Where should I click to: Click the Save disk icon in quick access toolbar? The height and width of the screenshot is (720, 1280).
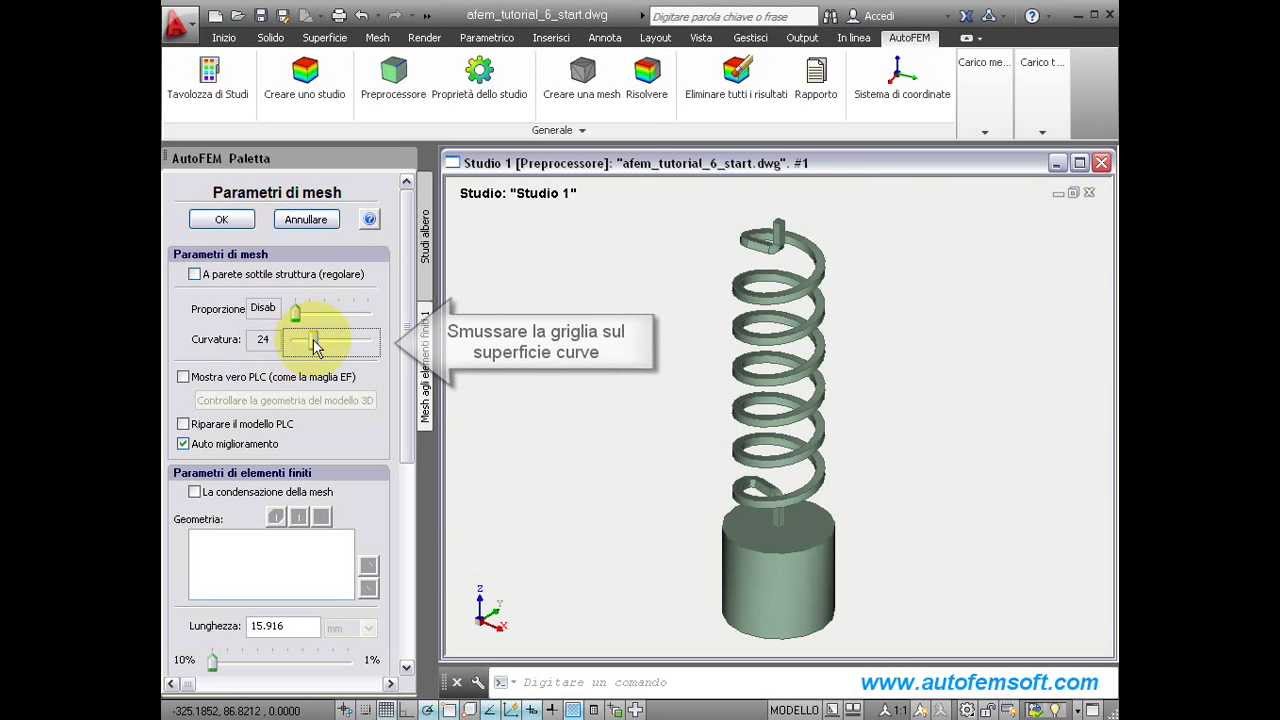261,16
